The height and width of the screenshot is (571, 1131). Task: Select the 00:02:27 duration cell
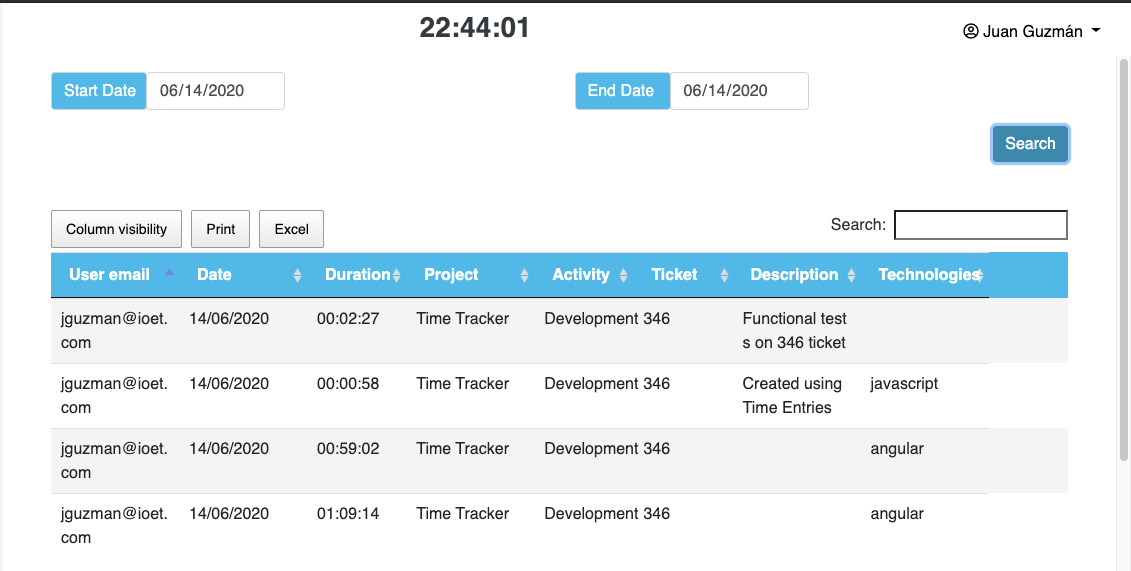coord(348,319)
